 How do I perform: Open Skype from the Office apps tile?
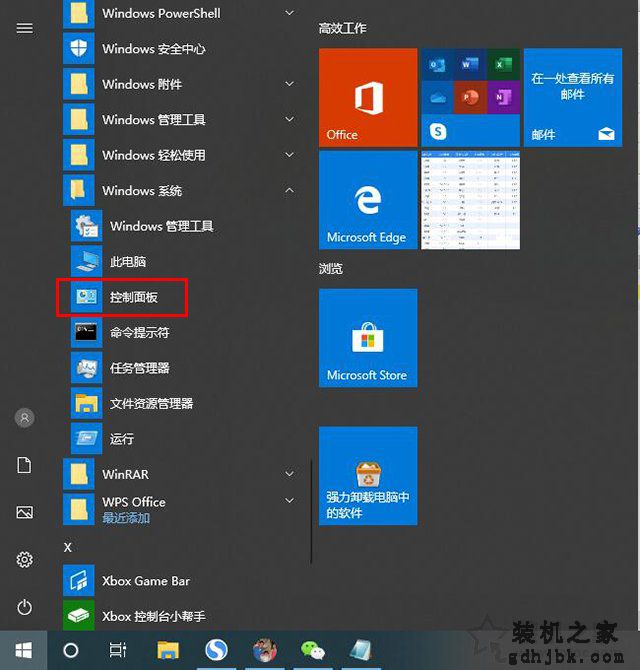438,131
